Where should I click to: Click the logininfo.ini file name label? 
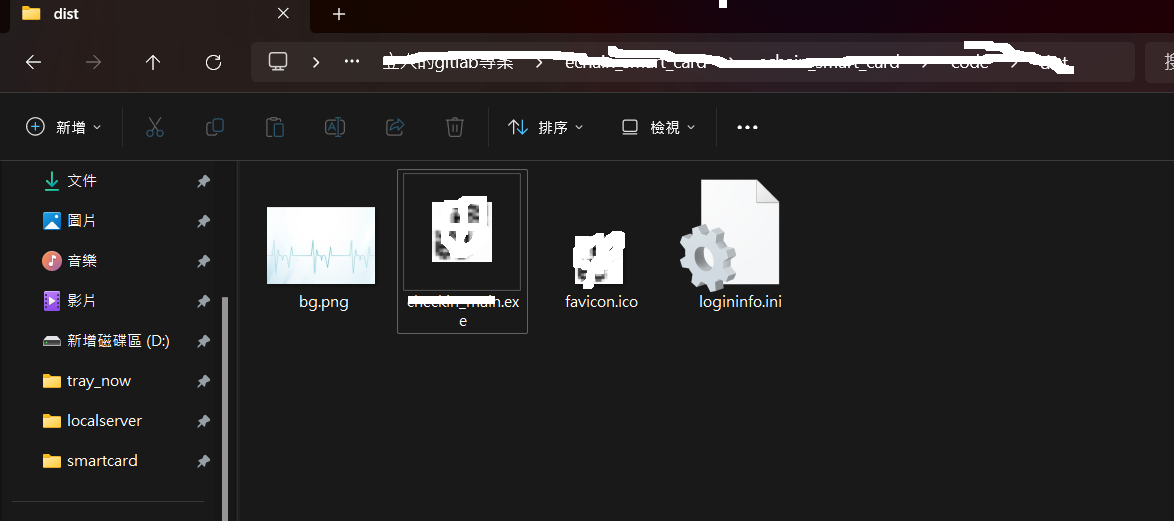pos(740,302)
